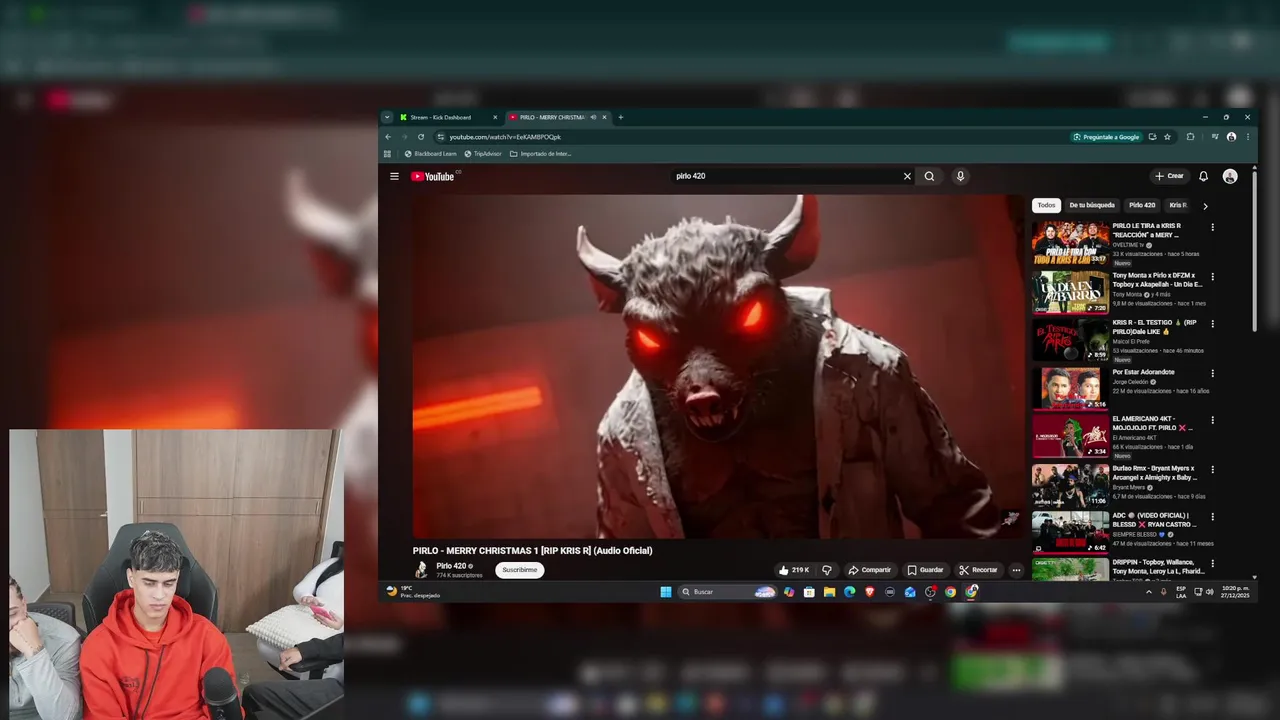Show more filter chips with the arrow
Screen dimensions: 1280x720
pos(1205,206)
